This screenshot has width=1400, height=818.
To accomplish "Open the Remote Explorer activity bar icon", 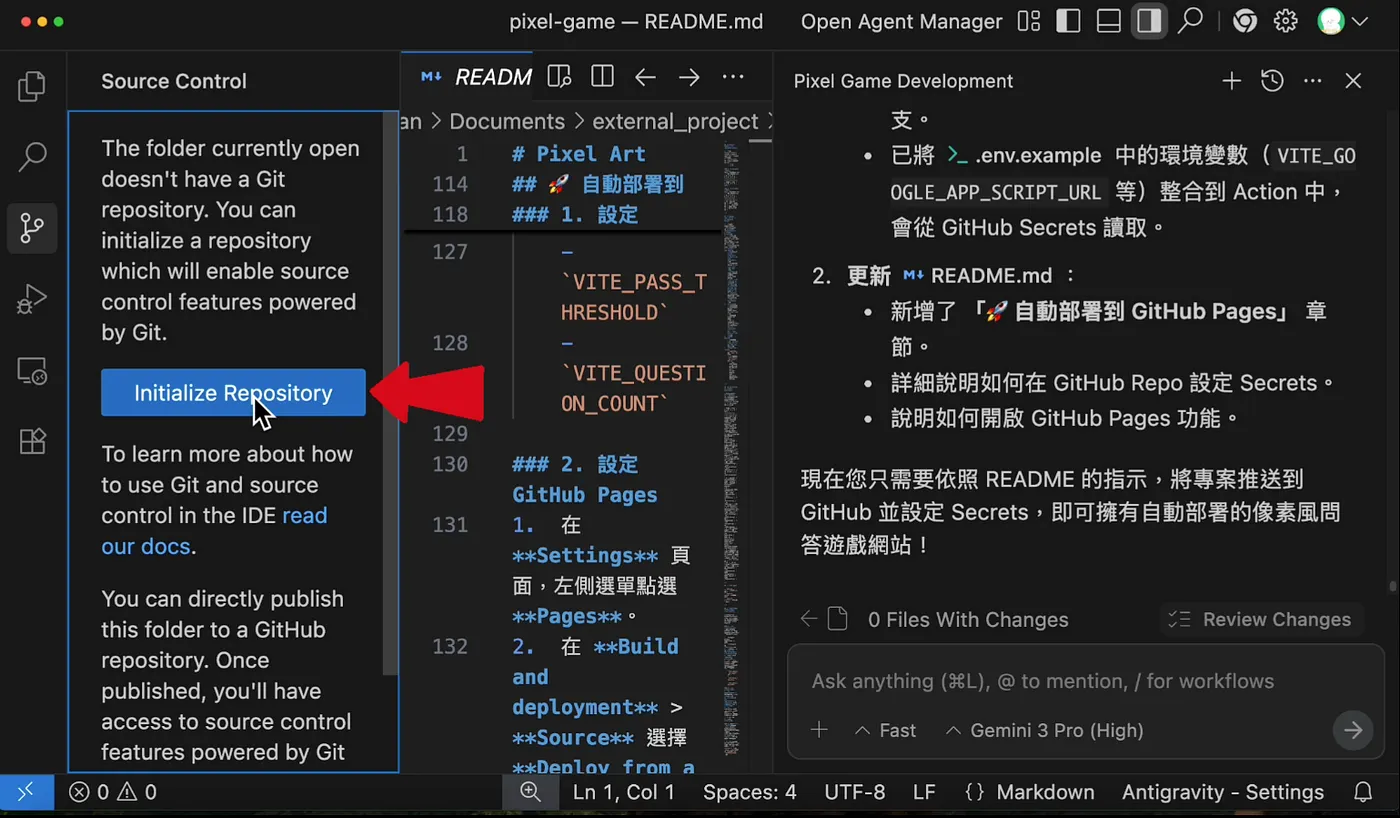I will pyautogui.click(x=32, y=371).
